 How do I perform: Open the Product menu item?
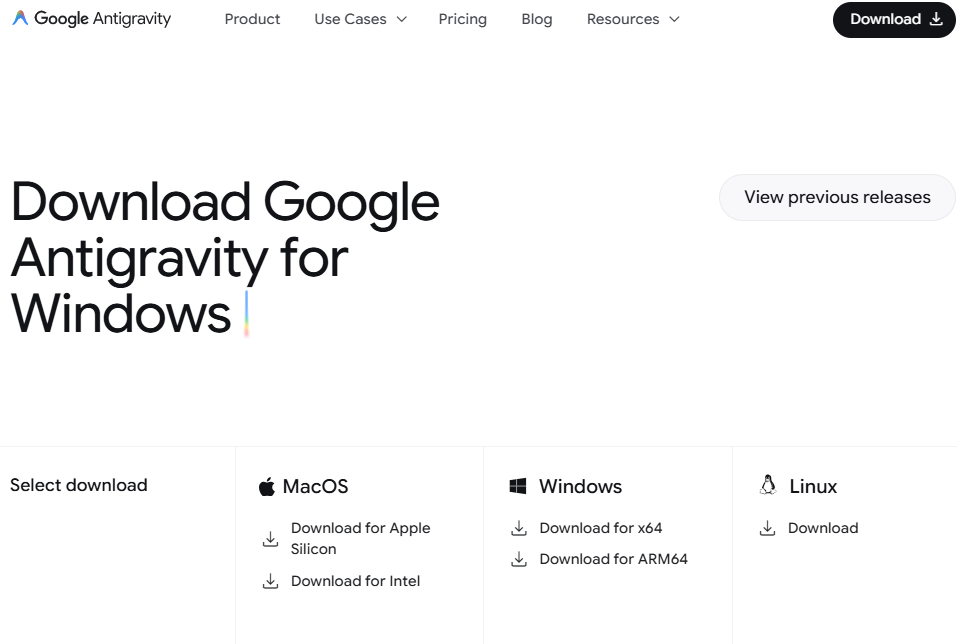click(252, 20)
